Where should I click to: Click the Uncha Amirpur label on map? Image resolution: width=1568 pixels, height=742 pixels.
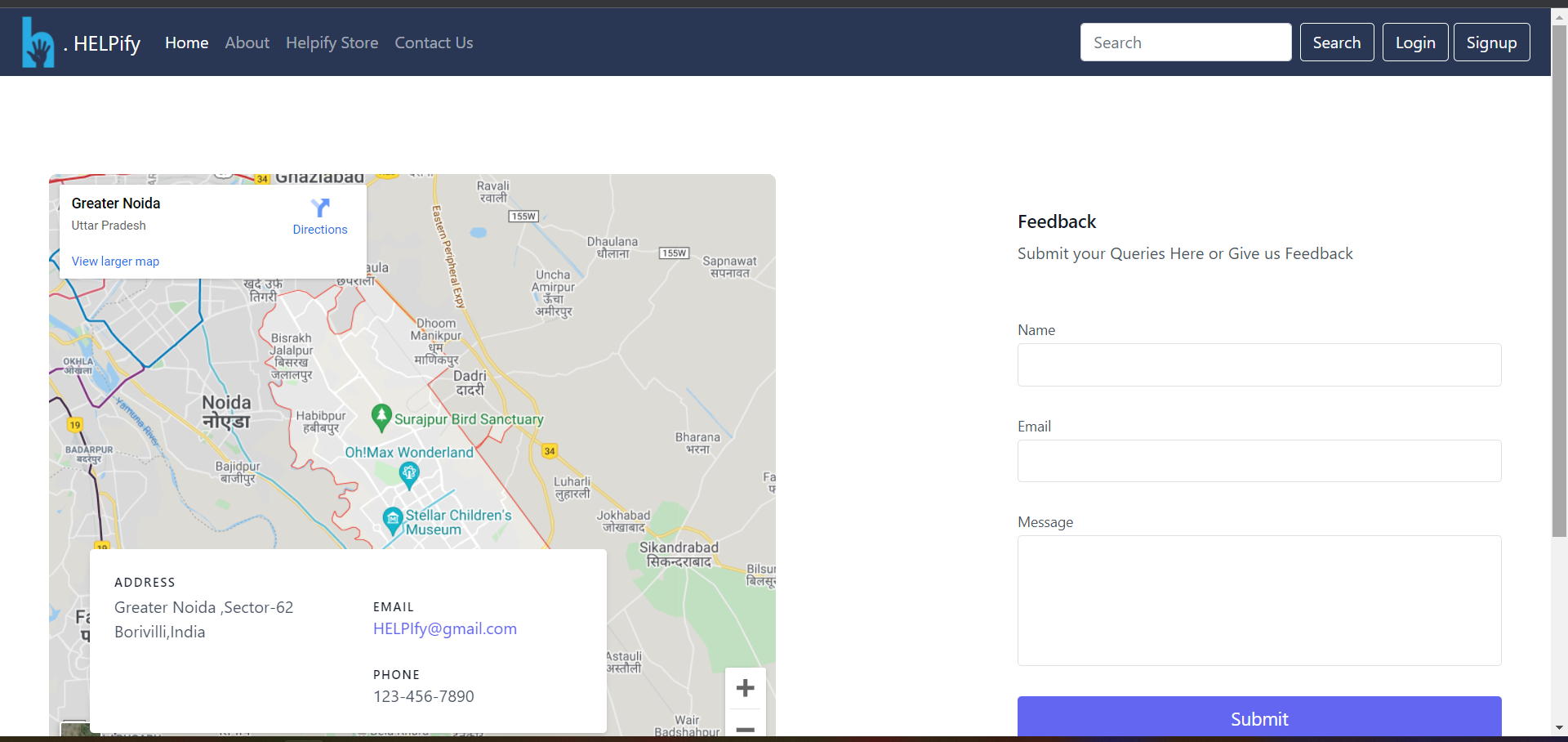click(554, 293)
